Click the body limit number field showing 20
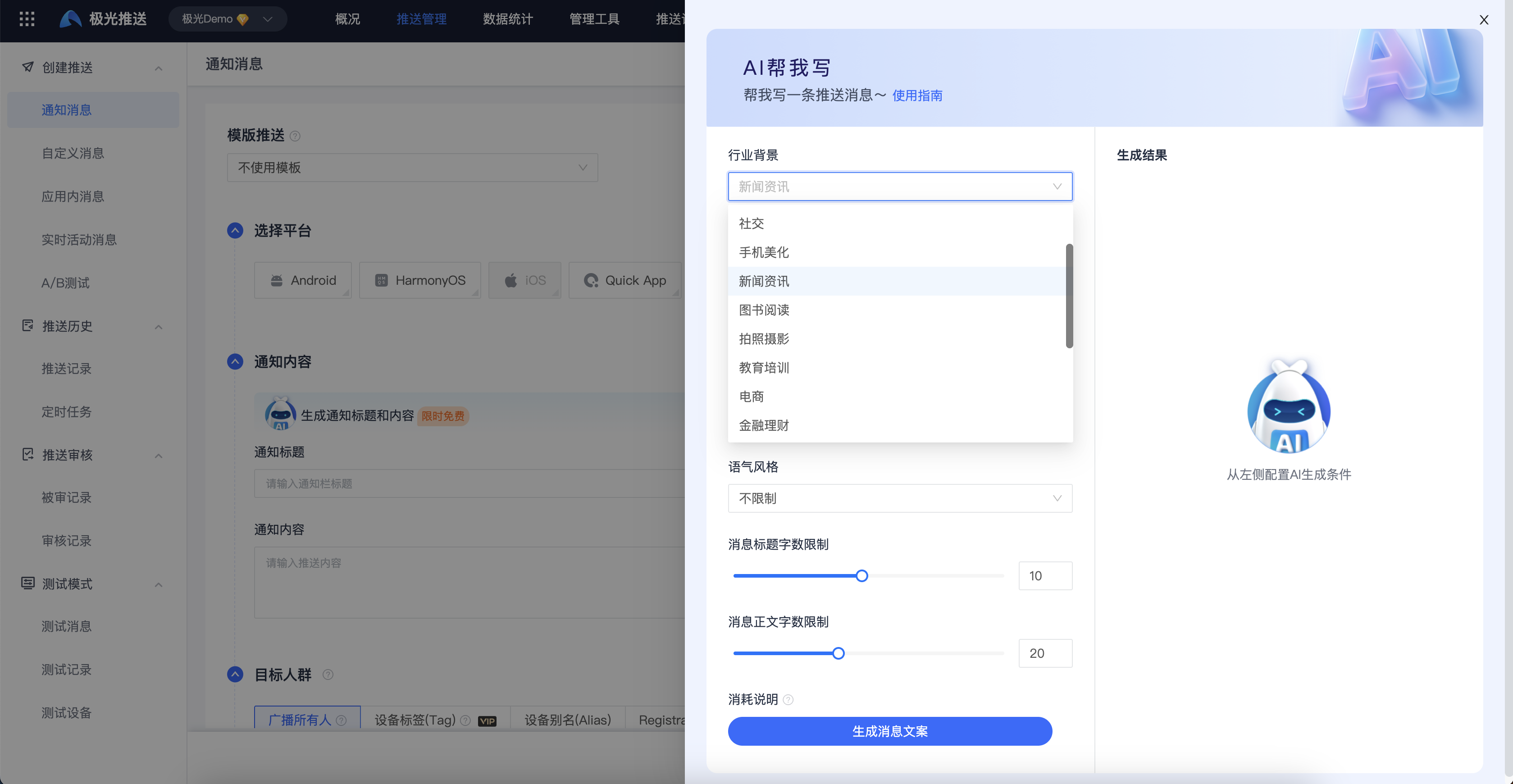The image size is (1513, 784). tap(1045, 653)
